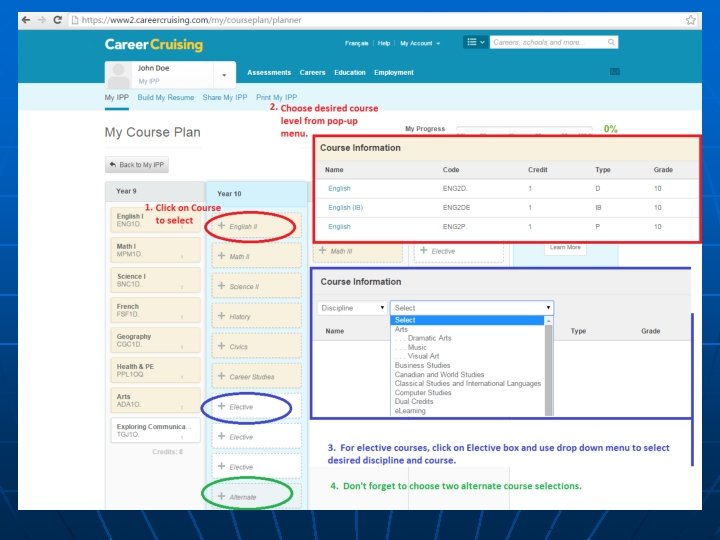Open the Share My IPP tab

tap(225, 97)
